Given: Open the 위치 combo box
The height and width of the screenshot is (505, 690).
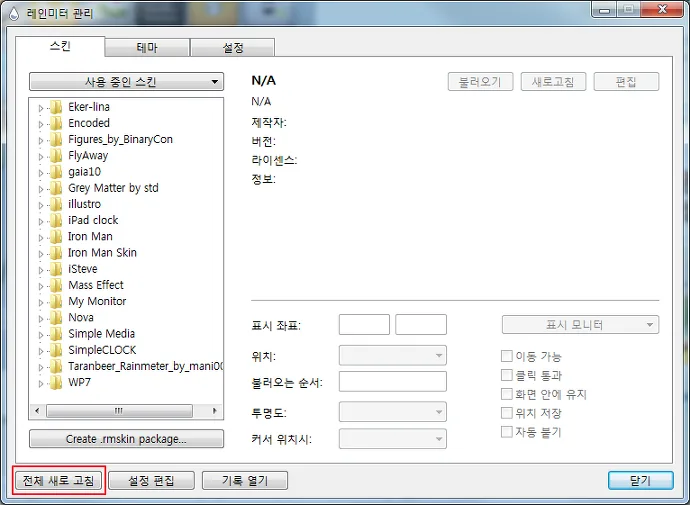Looking at the screenshot, I should point(393,355).
